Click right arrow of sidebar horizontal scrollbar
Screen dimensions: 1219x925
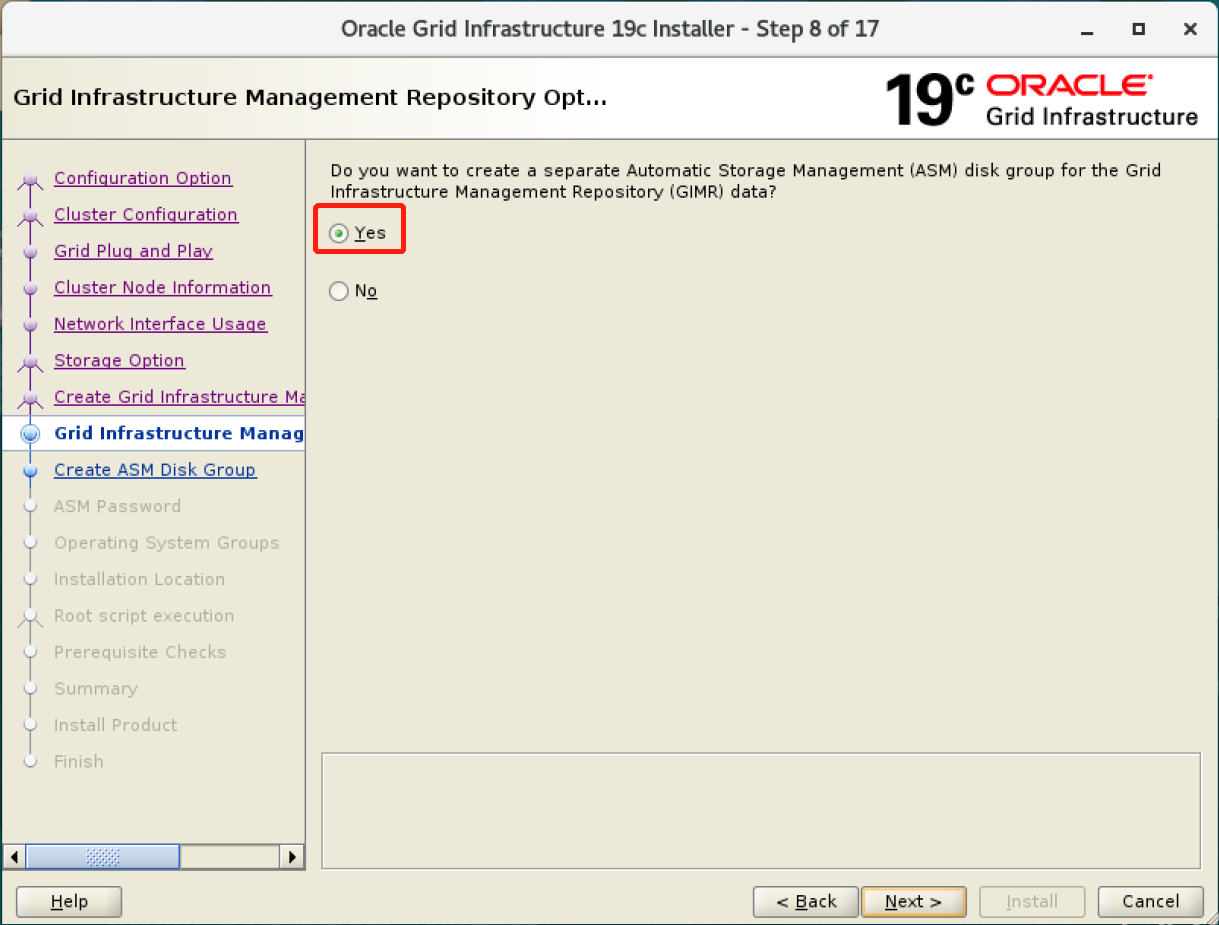click(x=292, y=857)
